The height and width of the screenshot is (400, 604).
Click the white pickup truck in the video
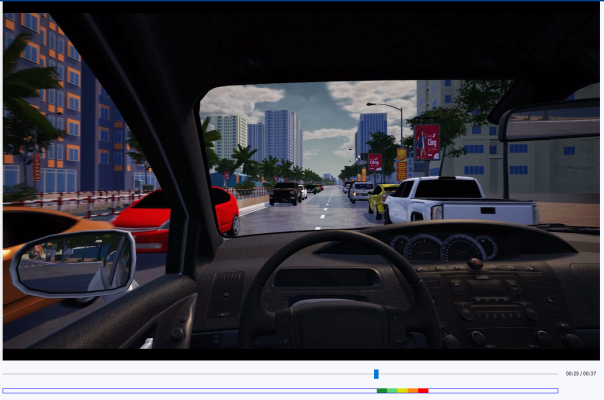click(450, 203)
